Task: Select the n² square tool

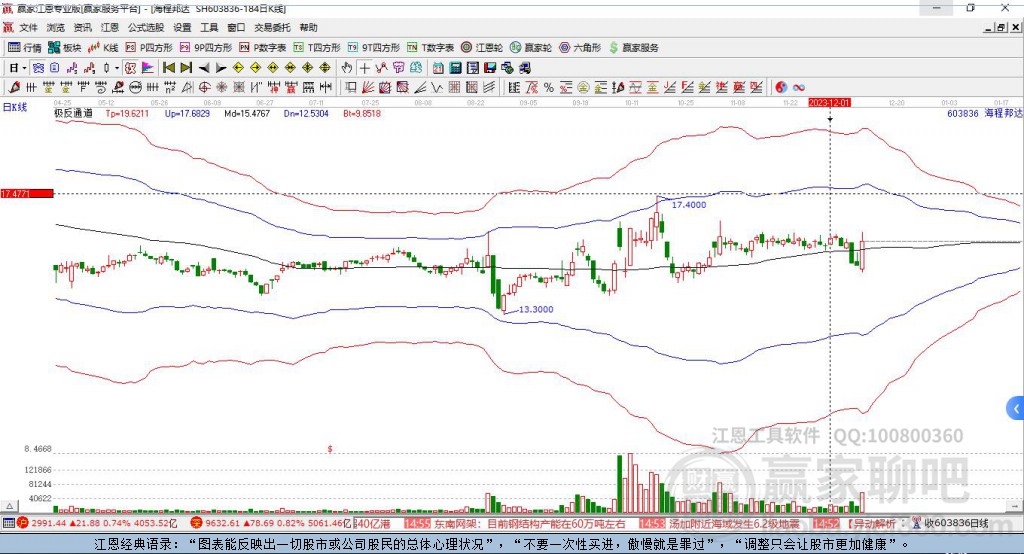Action: 170,88
